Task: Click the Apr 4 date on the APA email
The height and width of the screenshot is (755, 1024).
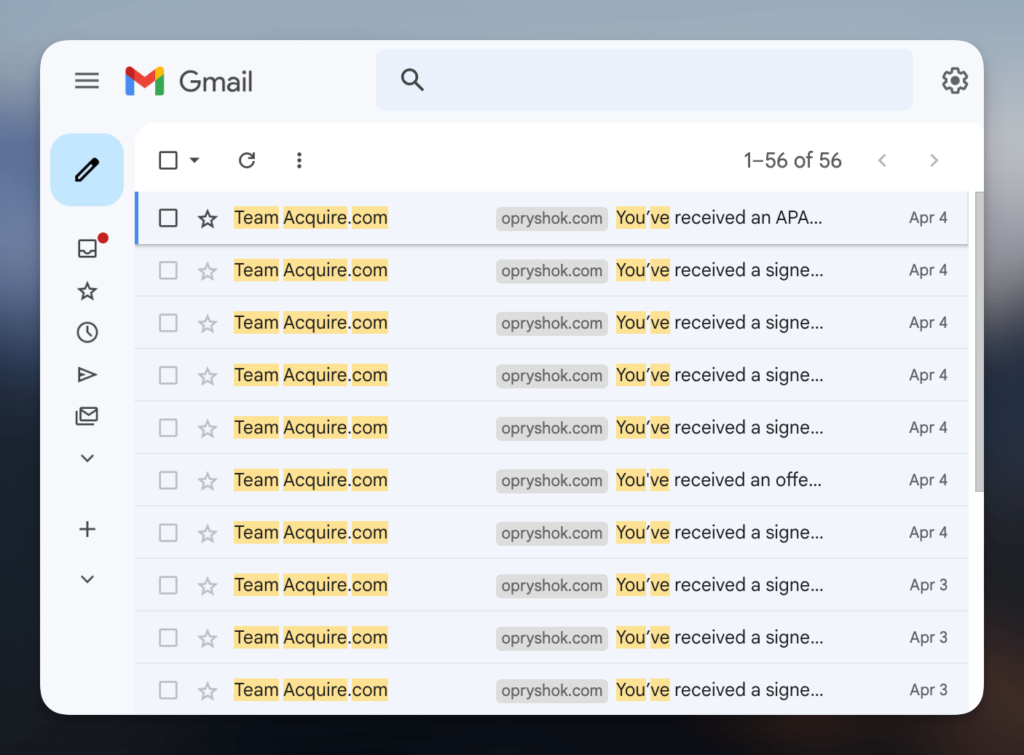Action: [x=928, y=217]
